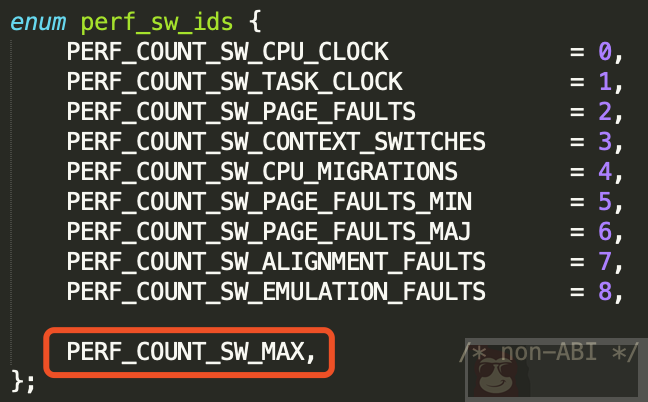Click the purple value 8

click(x=605, y=291)
